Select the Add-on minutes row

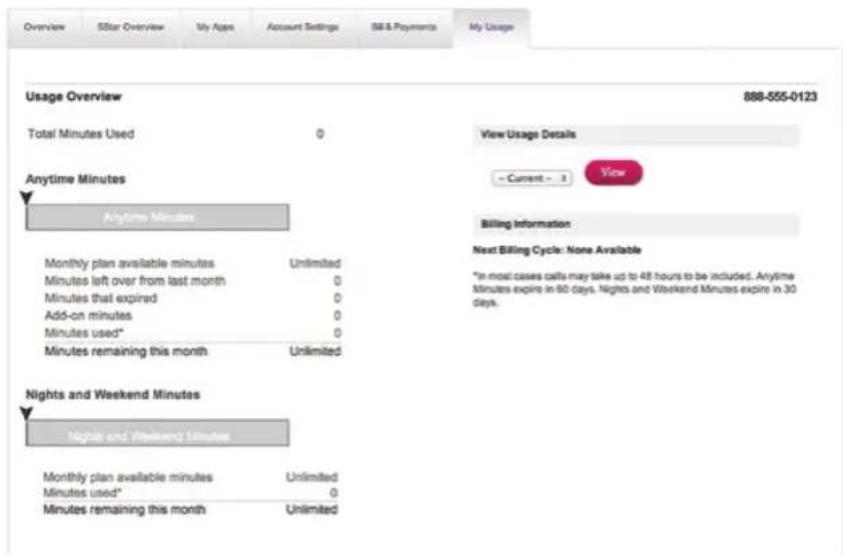tap(192, 316)
